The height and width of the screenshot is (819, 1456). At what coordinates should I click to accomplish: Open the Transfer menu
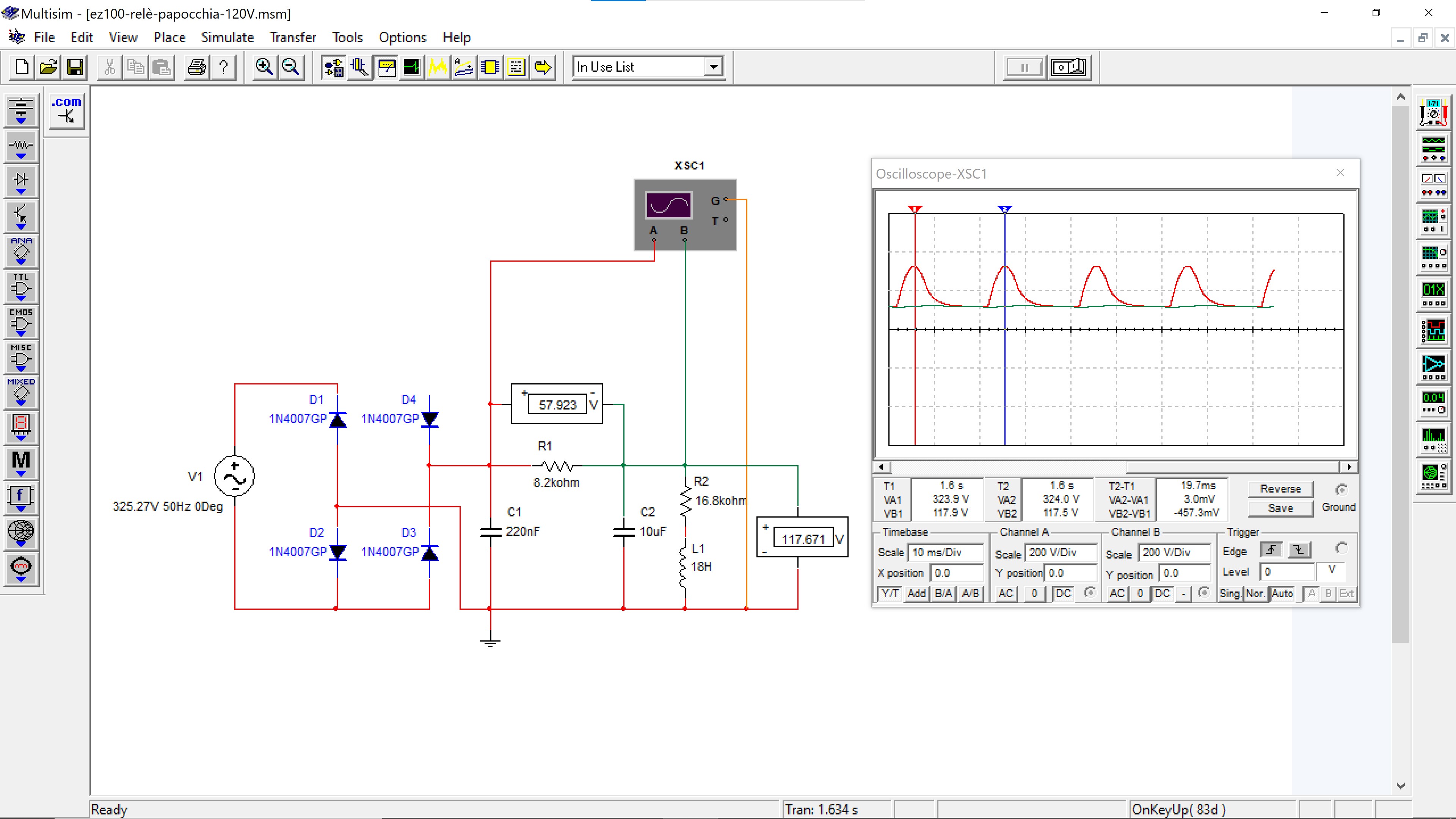pyautogui.click(x=292, y=37)
